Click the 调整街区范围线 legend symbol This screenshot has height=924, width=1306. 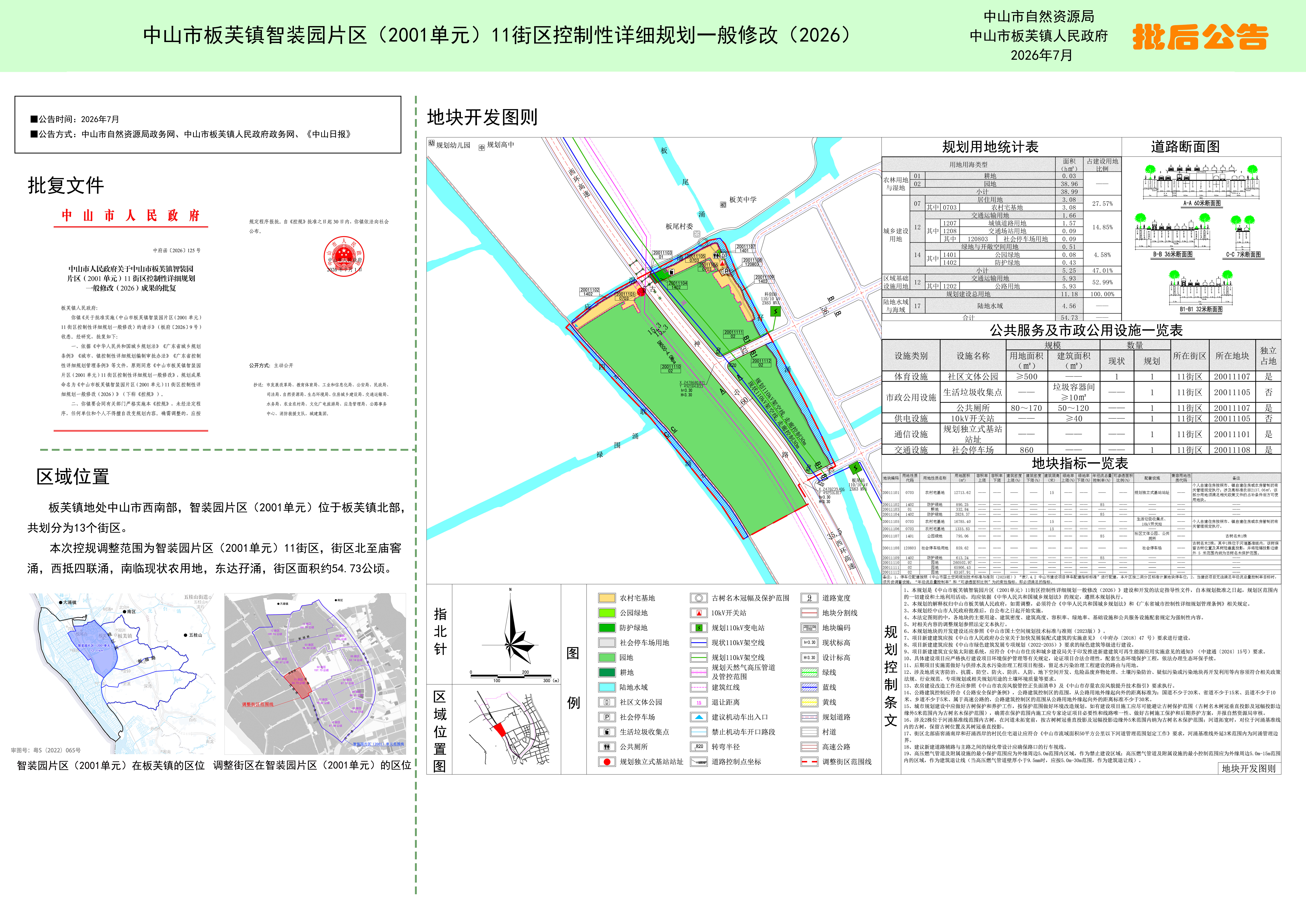809,762
